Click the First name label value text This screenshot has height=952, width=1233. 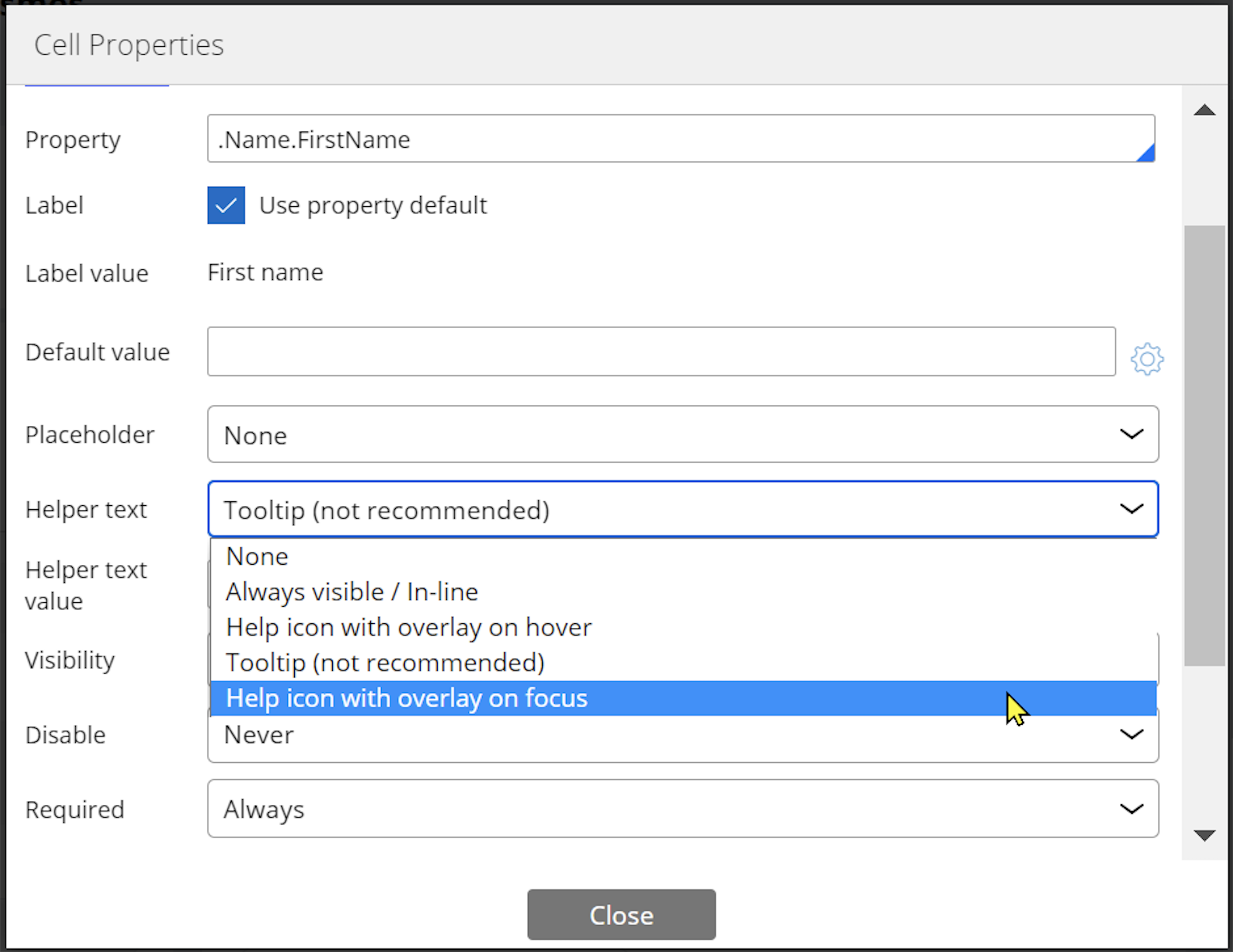pyautogui.click(x=265, y=273)
